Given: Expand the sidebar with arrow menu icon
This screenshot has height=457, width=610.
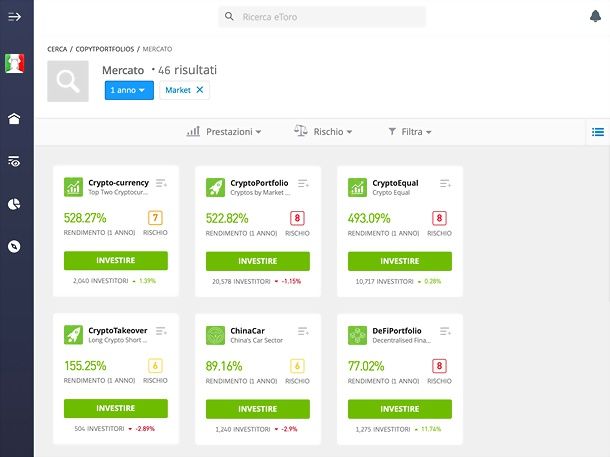Looking at the screenshot, I should point(14,17).
